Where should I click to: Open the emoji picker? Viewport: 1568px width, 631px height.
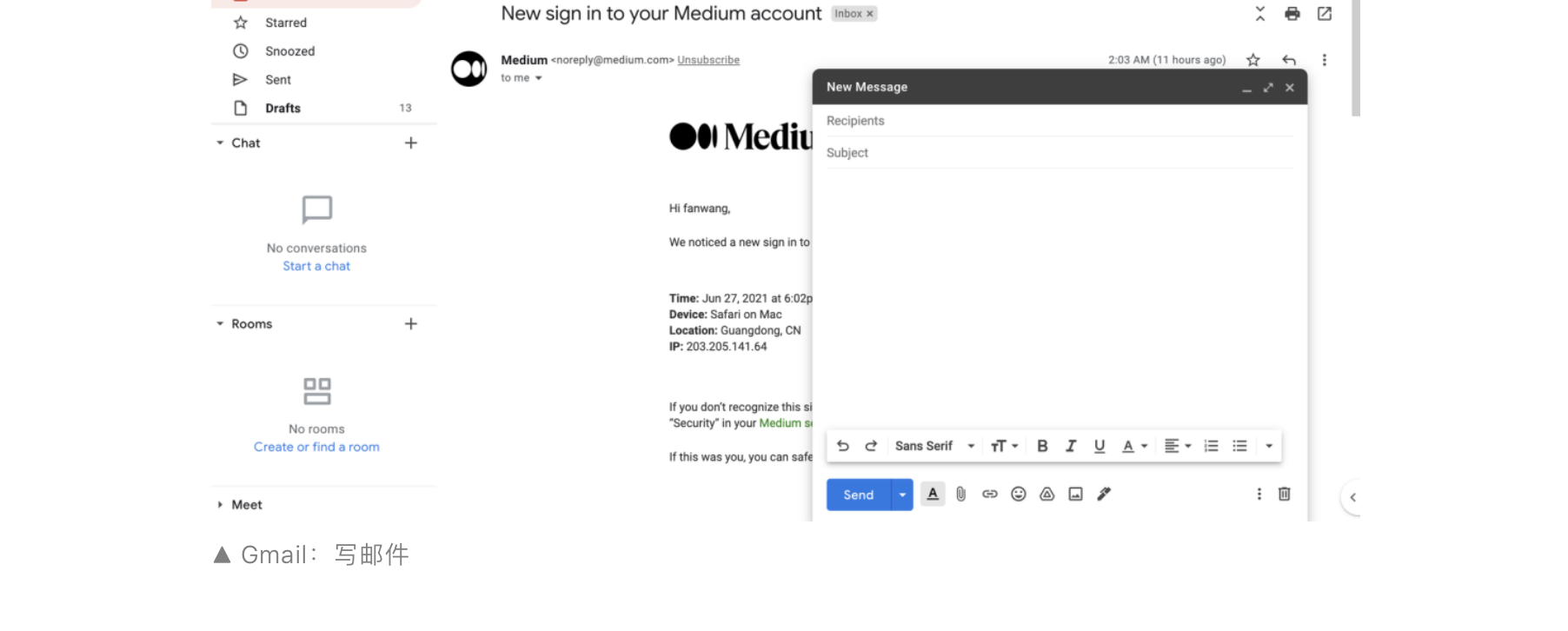tap(1019, 494)
